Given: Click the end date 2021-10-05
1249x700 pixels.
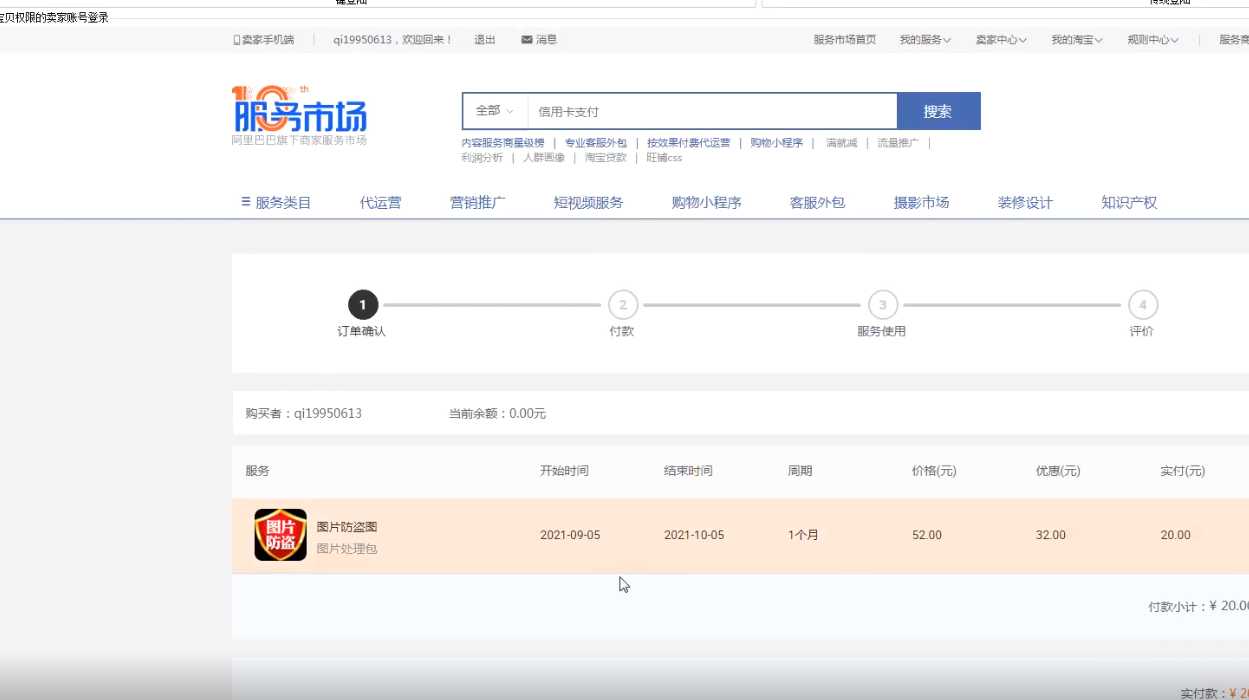Looking at the screenshot, I should (x=694, y=535).
